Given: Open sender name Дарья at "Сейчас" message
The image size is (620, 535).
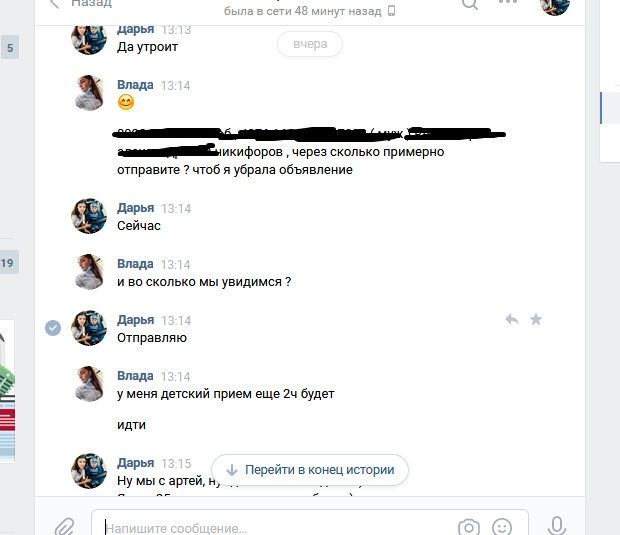Looking at the screenshot, I should click(x=136, y=208).
